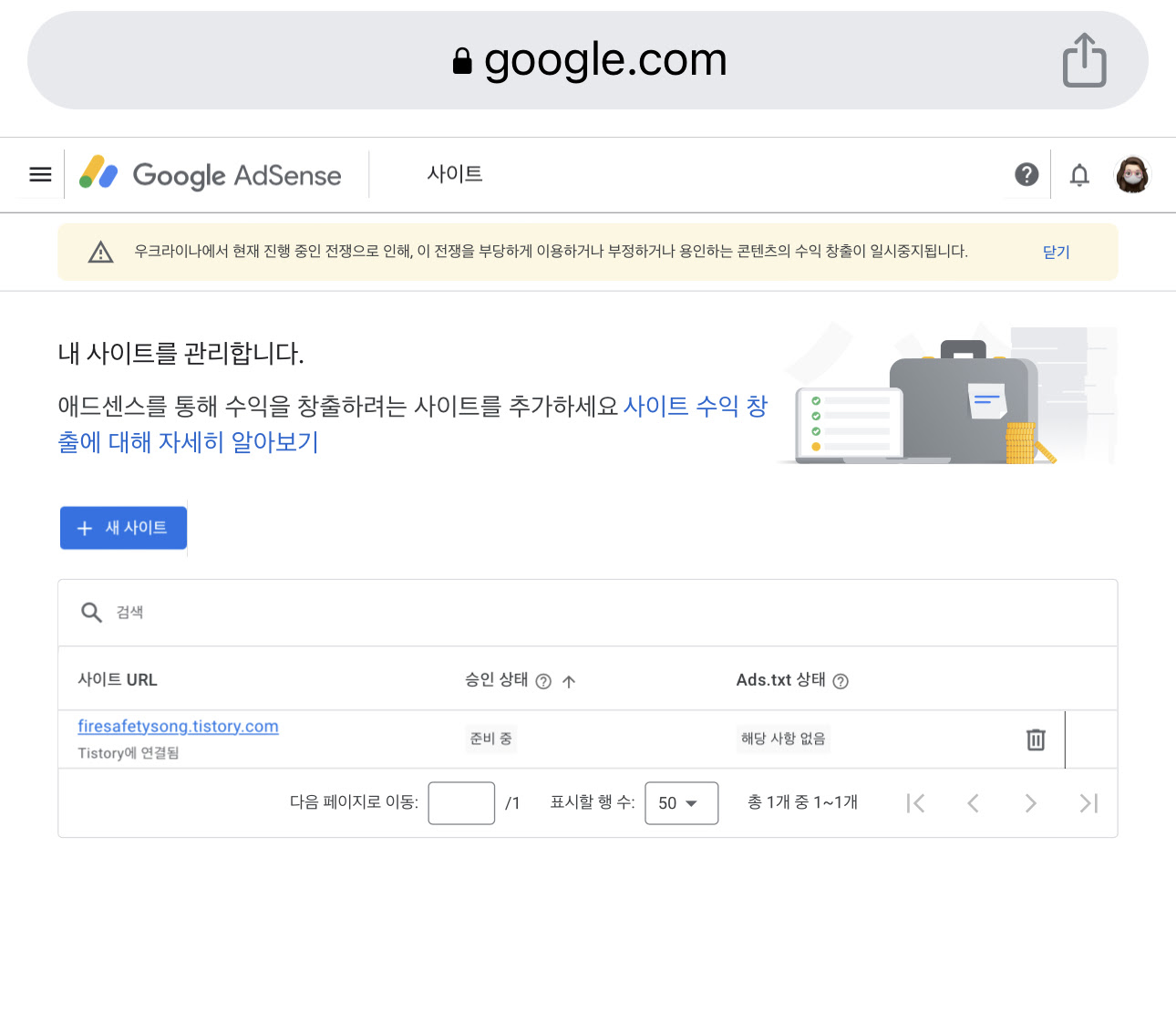The height and width of the screenshot is (1023, 1176).
Task: Delete the firesafetysong.tistory.com site
Action: pyautogui.click(x=1036, y=739)
